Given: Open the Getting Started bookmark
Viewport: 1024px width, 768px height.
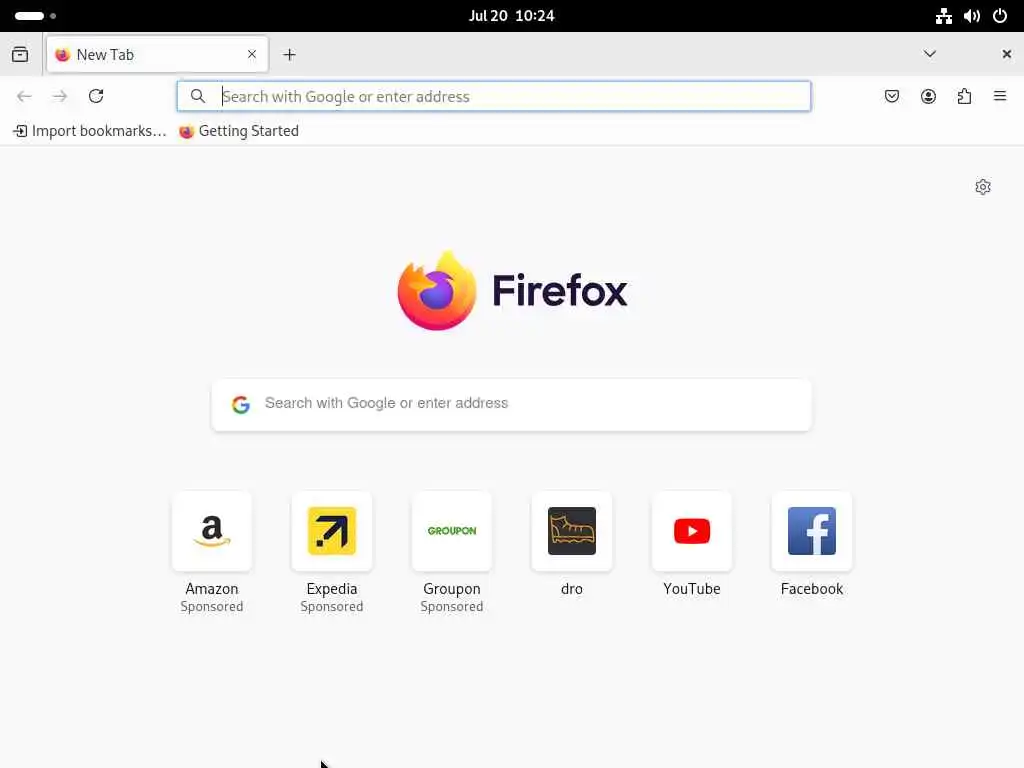Looking at the screenshot, I should (239, 131).
